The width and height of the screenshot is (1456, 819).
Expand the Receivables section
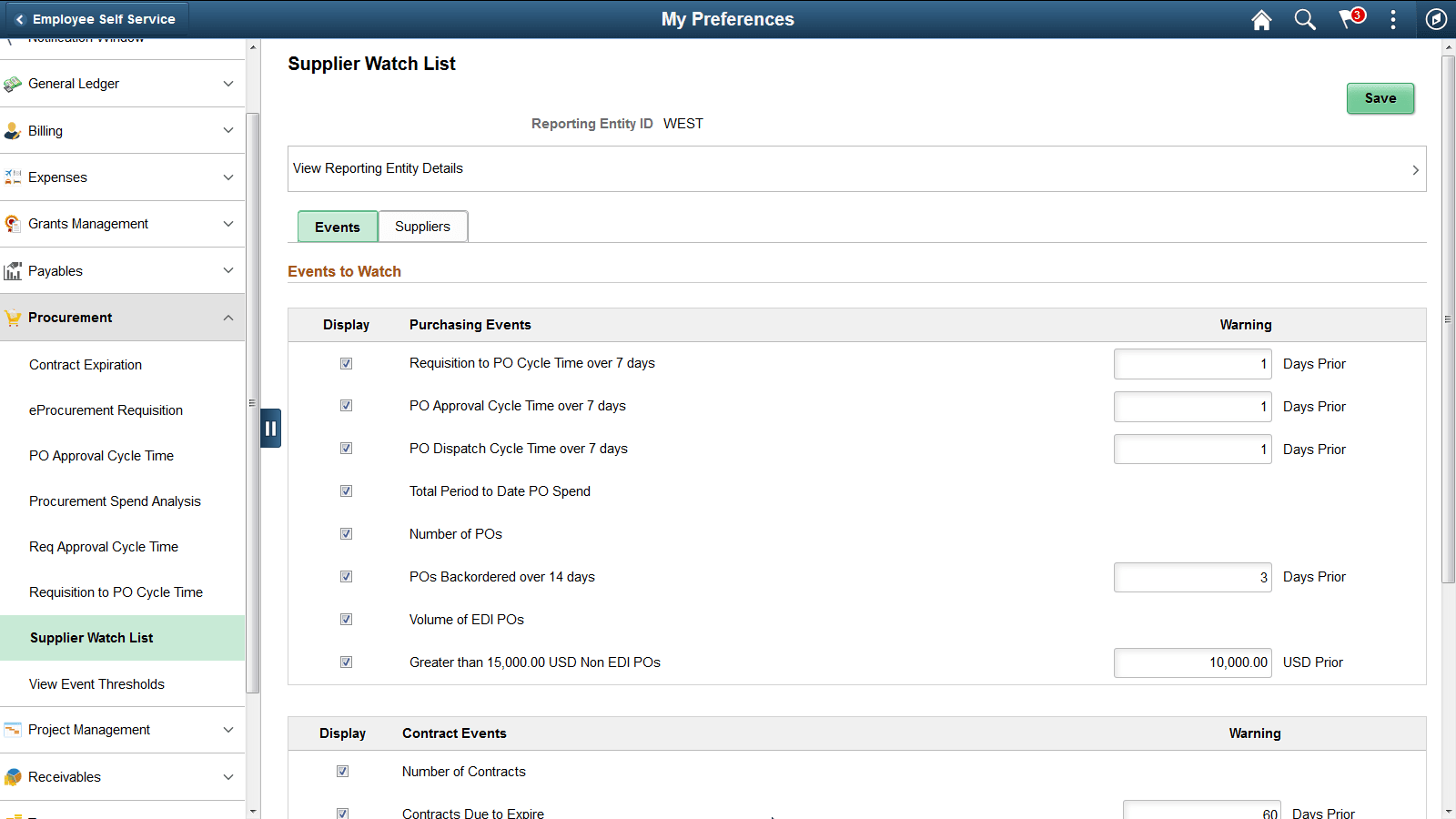[228, 776]
